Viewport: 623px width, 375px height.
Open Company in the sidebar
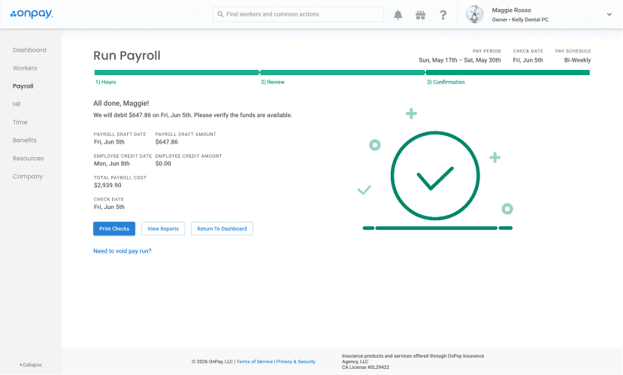click(x=28, y=176)
